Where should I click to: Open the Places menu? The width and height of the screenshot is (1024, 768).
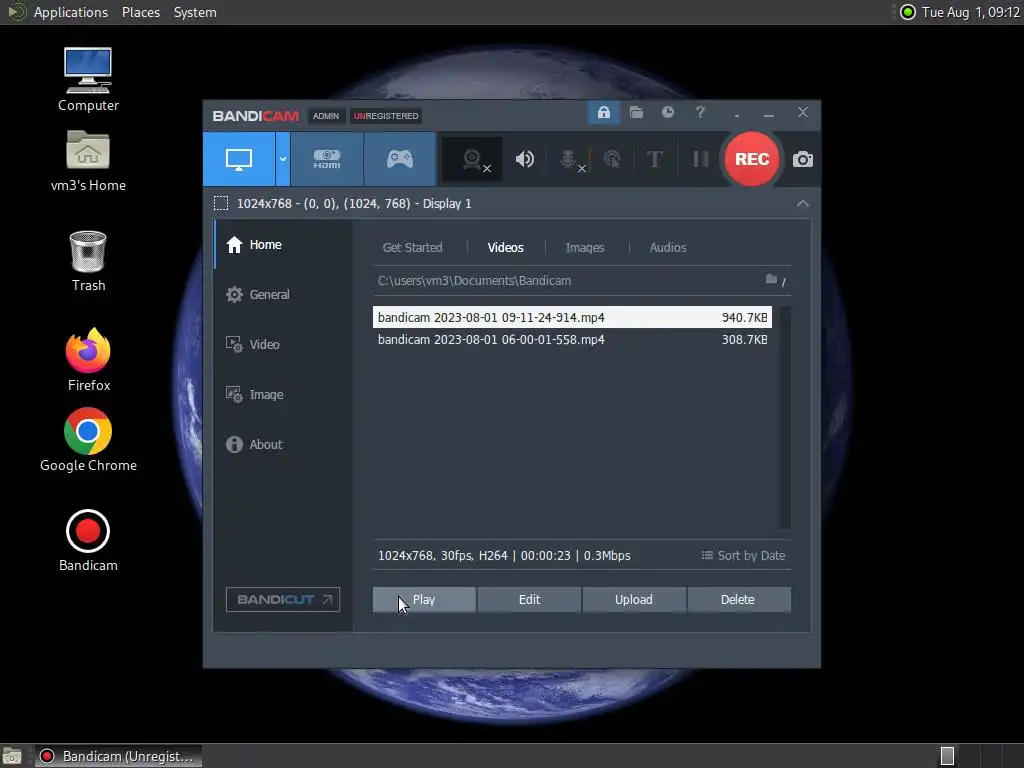(141, 12)
